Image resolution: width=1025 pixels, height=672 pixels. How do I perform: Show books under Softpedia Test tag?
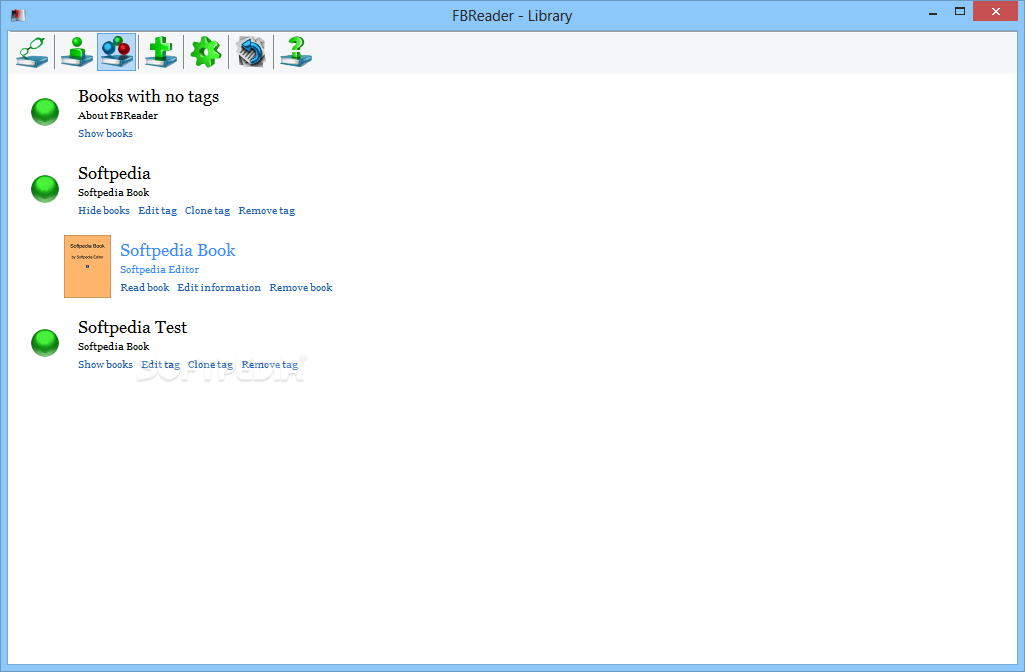click(x=105, y=365)
